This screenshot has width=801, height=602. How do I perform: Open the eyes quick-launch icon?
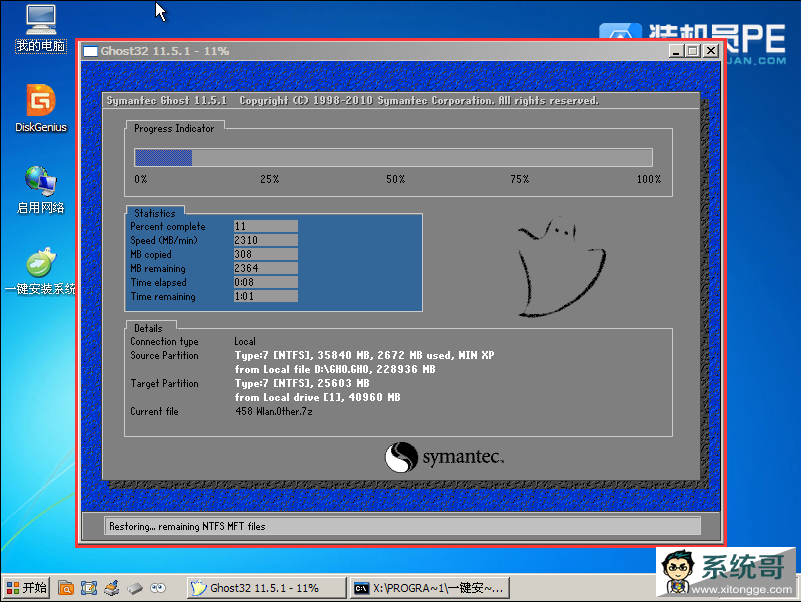tap(158, 588)
